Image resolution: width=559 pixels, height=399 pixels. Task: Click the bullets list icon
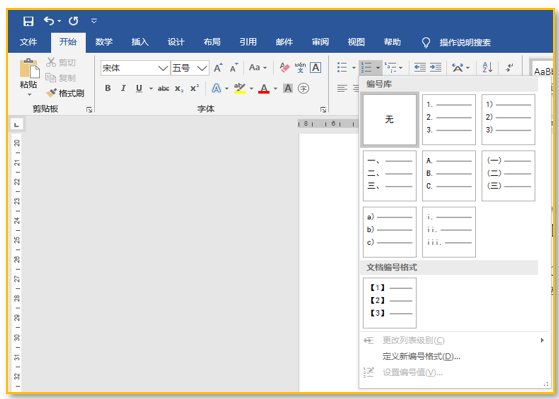point(342,67)
